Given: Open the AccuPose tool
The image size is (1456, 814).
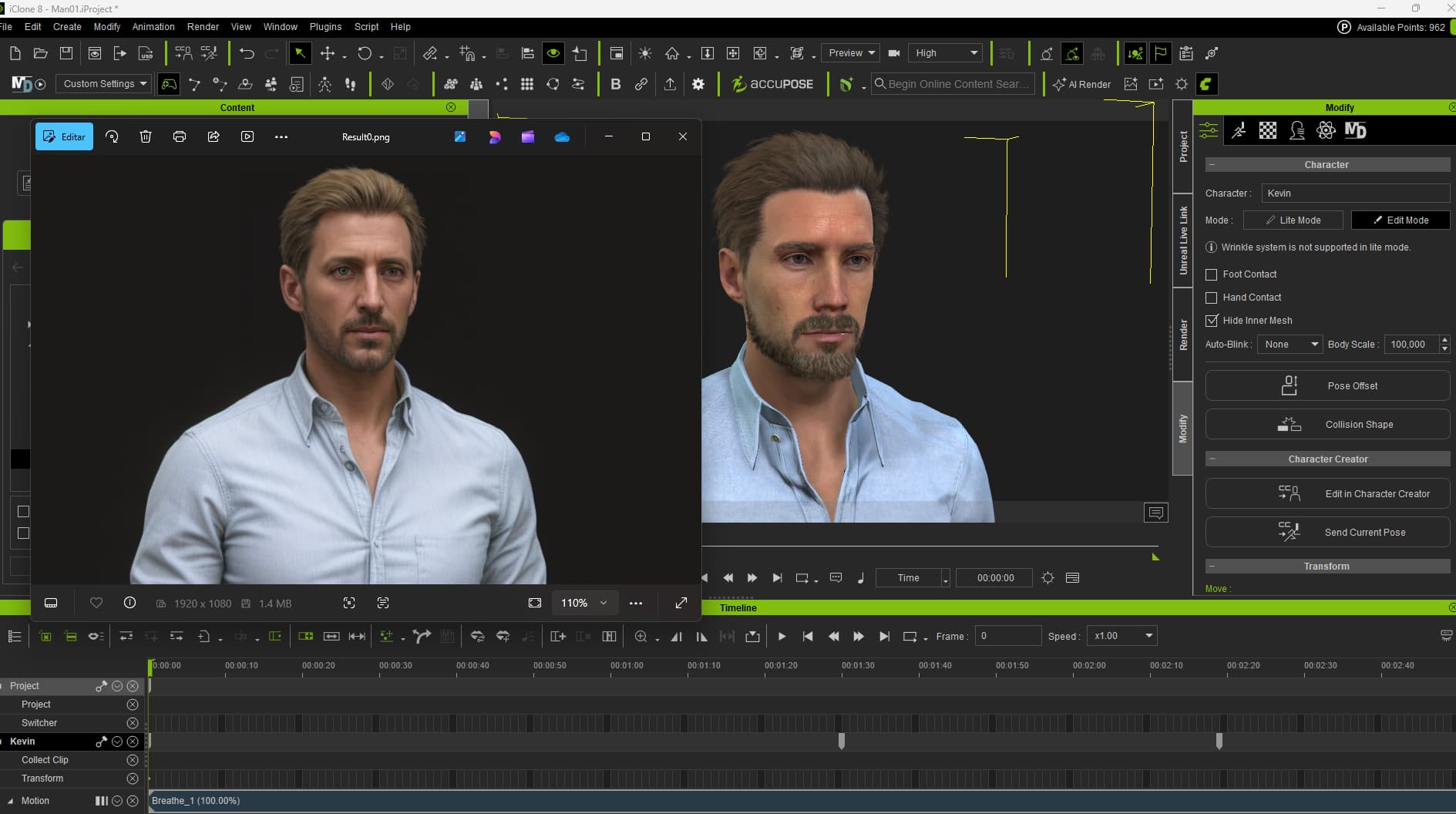Looking at the screenshot, I should [x=772, y=84].
